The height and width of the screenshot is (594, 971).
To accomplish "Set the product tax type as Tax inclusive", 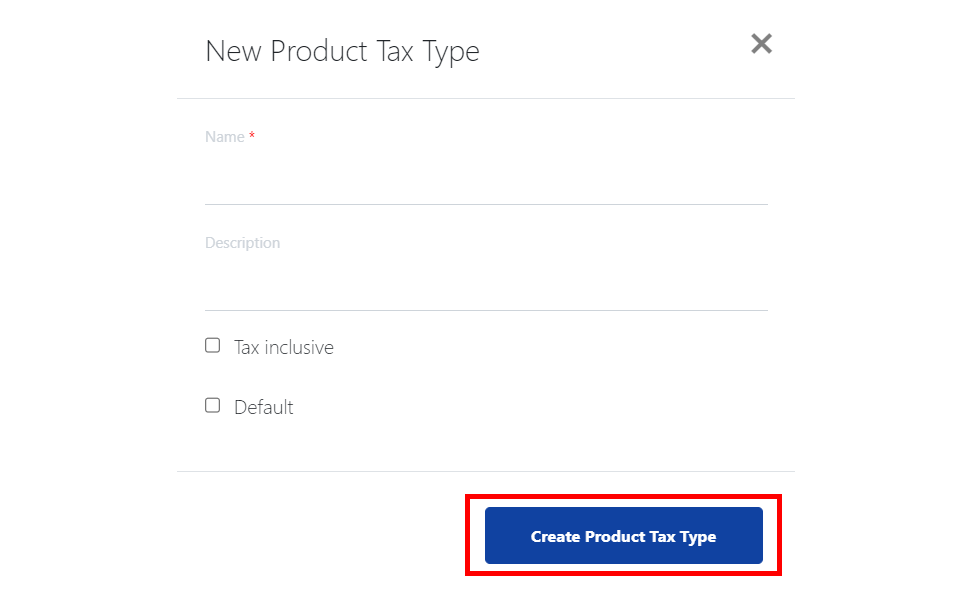I will [x=212, y=346].
